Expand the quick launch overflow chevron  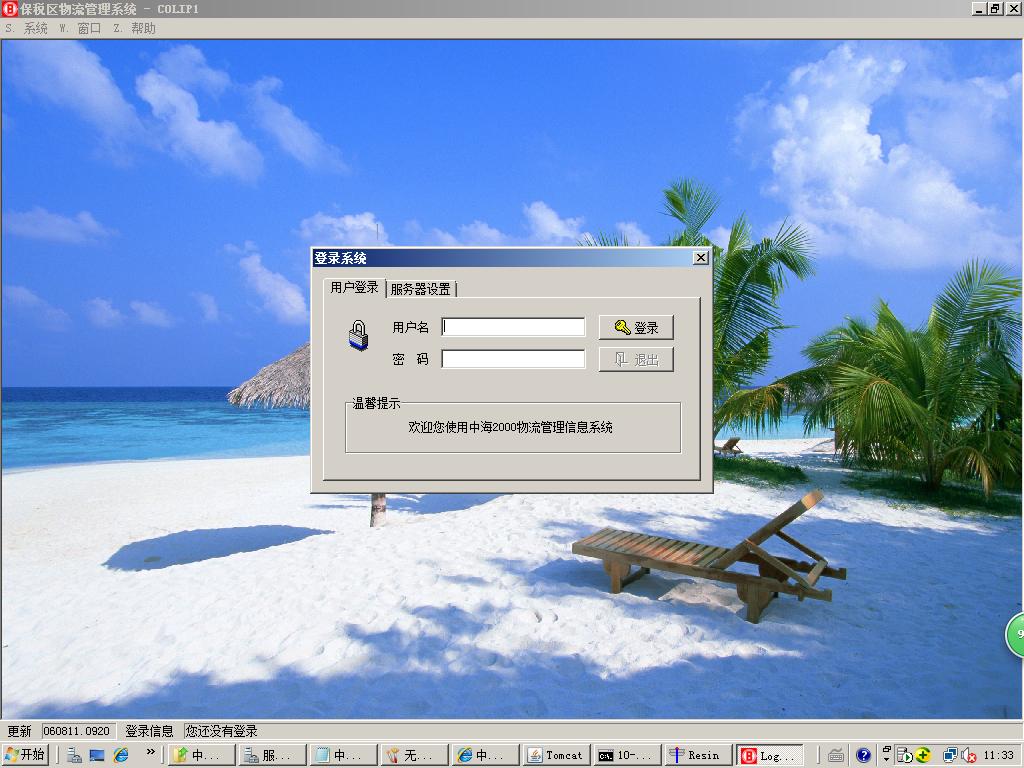(151, 752)
